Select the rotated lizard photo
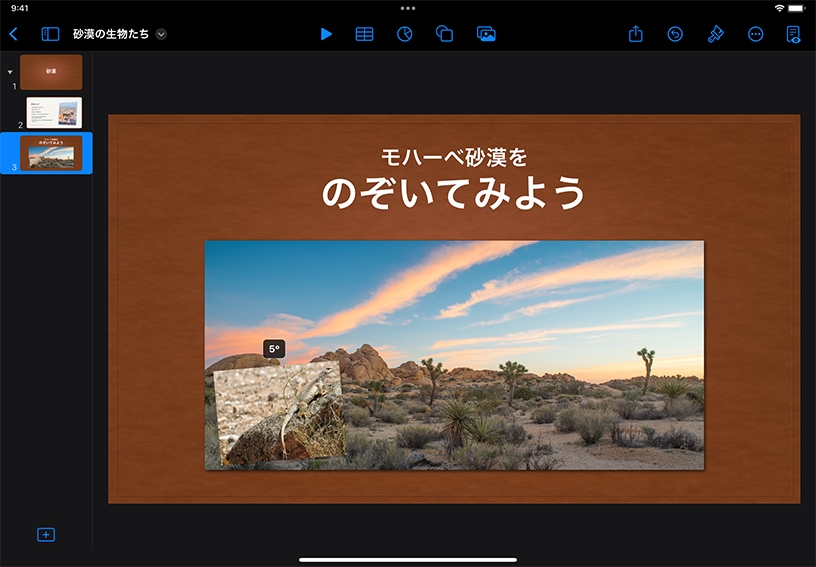The height and width of the screenshot is (567, 816). coord(280,415)
